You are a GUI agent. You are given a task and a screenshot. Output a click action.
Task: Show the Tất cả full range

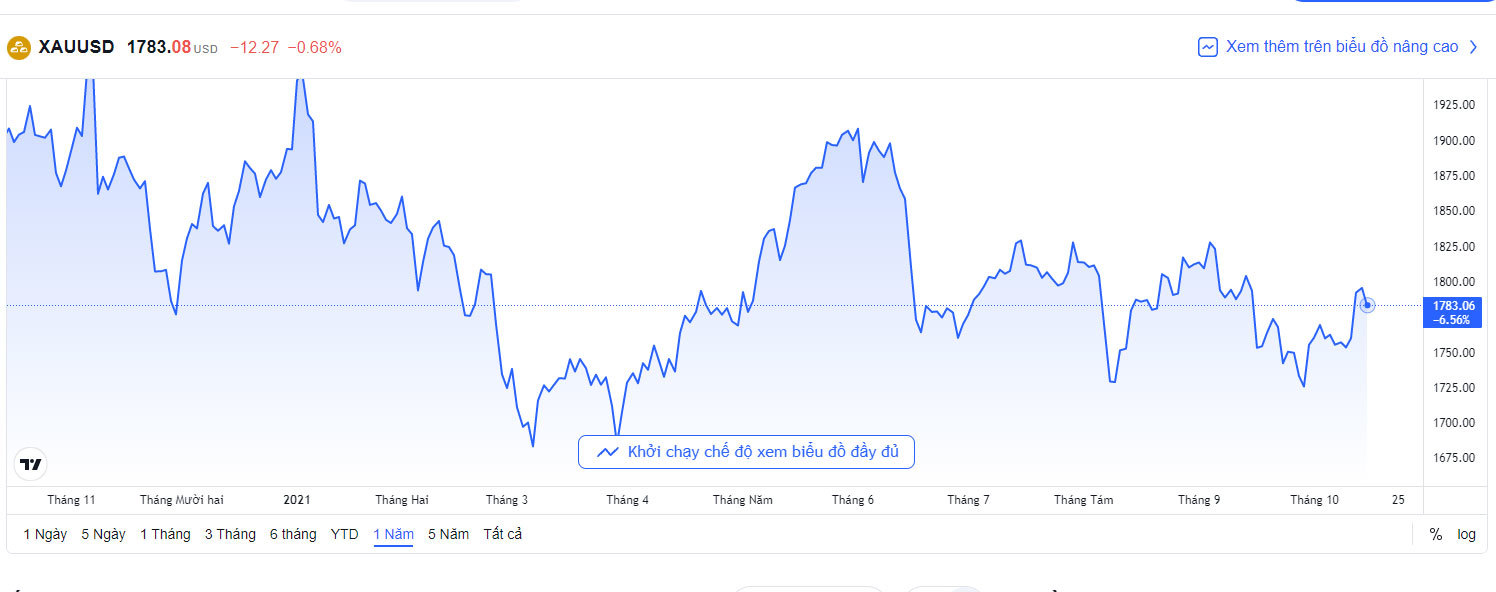[502, 534]
